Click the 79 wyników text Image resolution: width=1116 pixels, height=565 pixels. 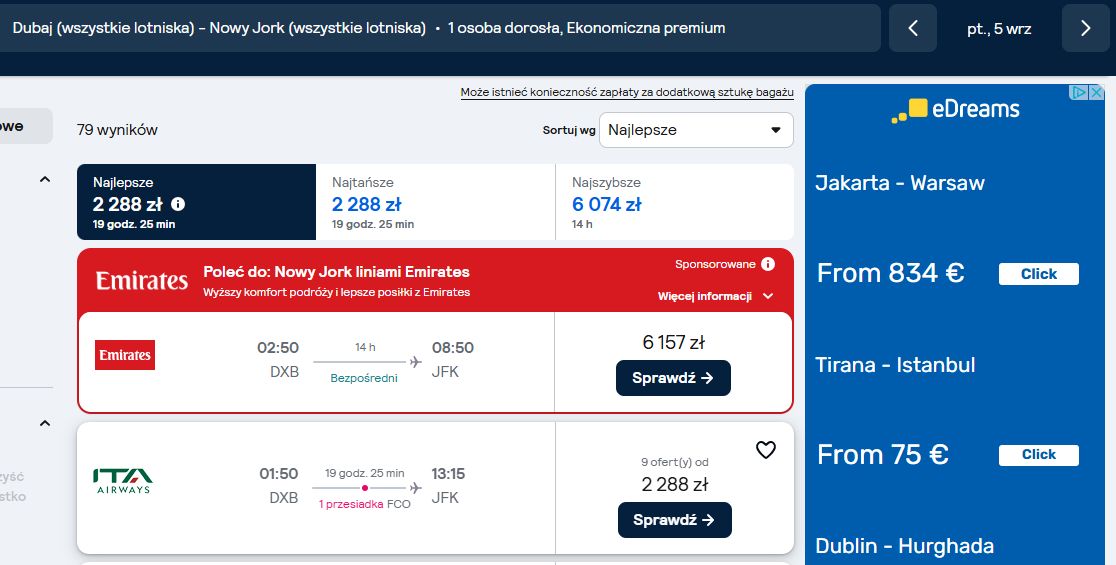point(117,130)
